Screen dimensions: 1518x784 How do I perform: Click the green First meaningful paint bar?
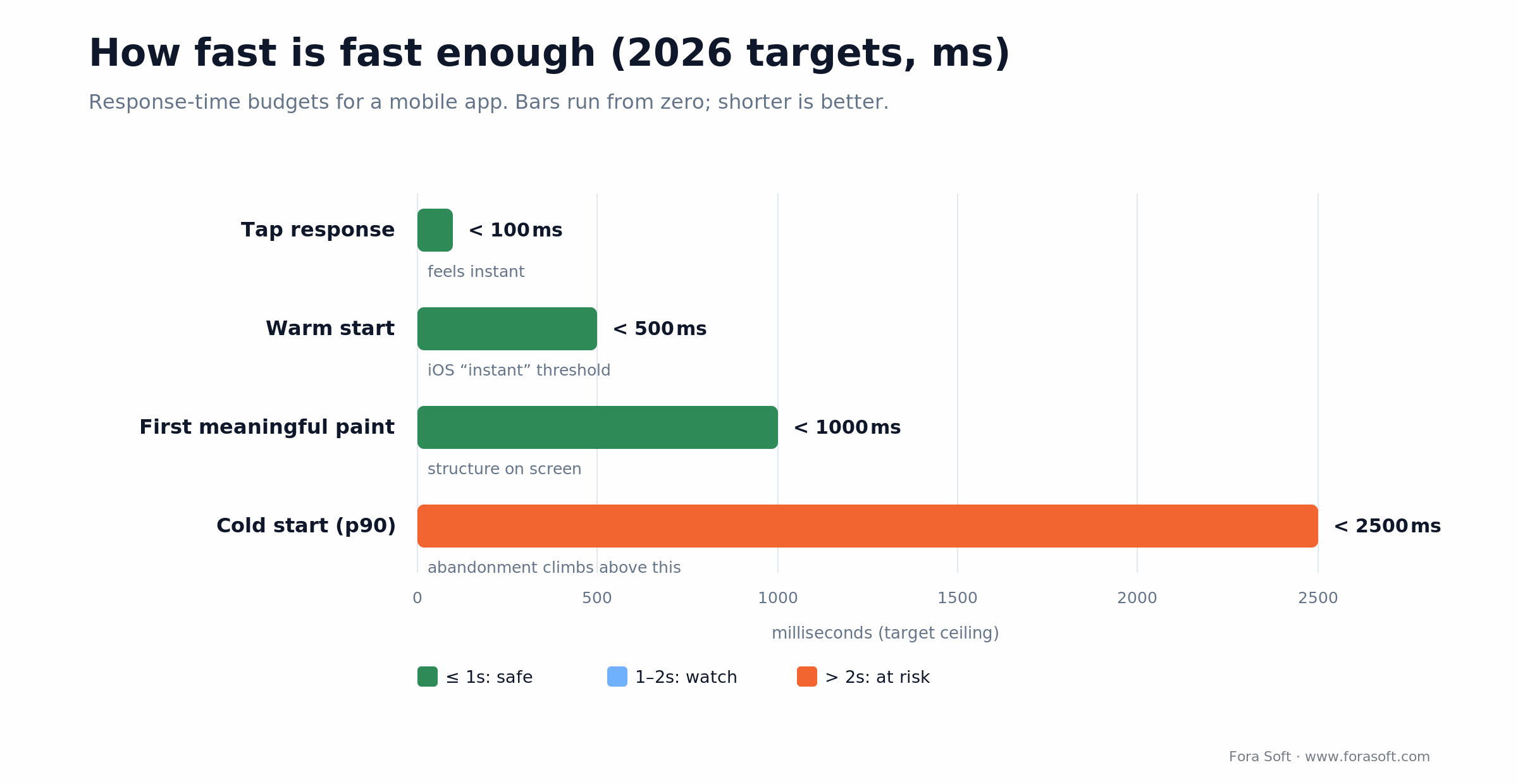(598, 427)
